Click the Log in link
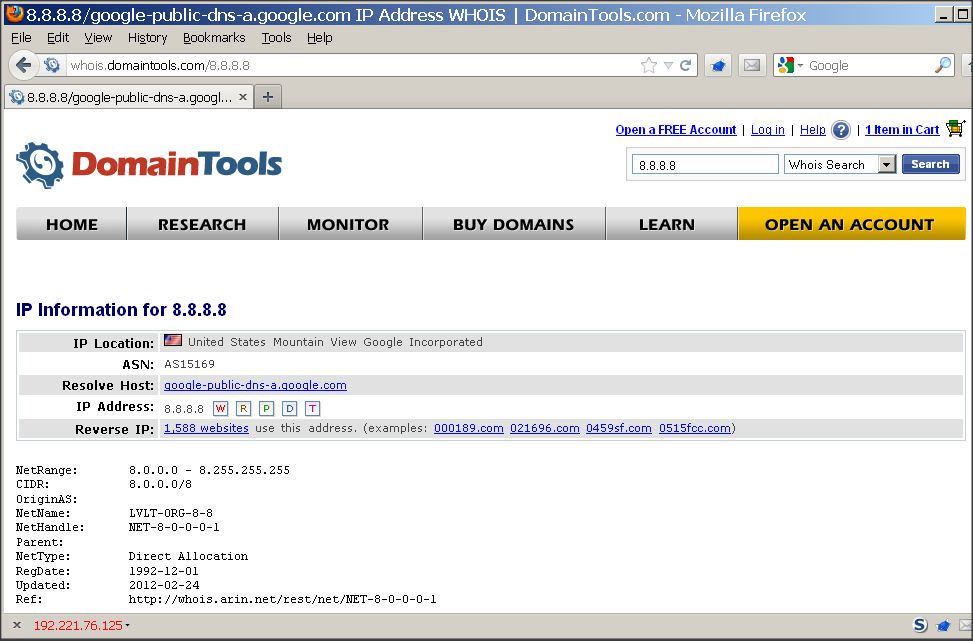Viewport: 973px width, 641px height. (x=768, y=130)
